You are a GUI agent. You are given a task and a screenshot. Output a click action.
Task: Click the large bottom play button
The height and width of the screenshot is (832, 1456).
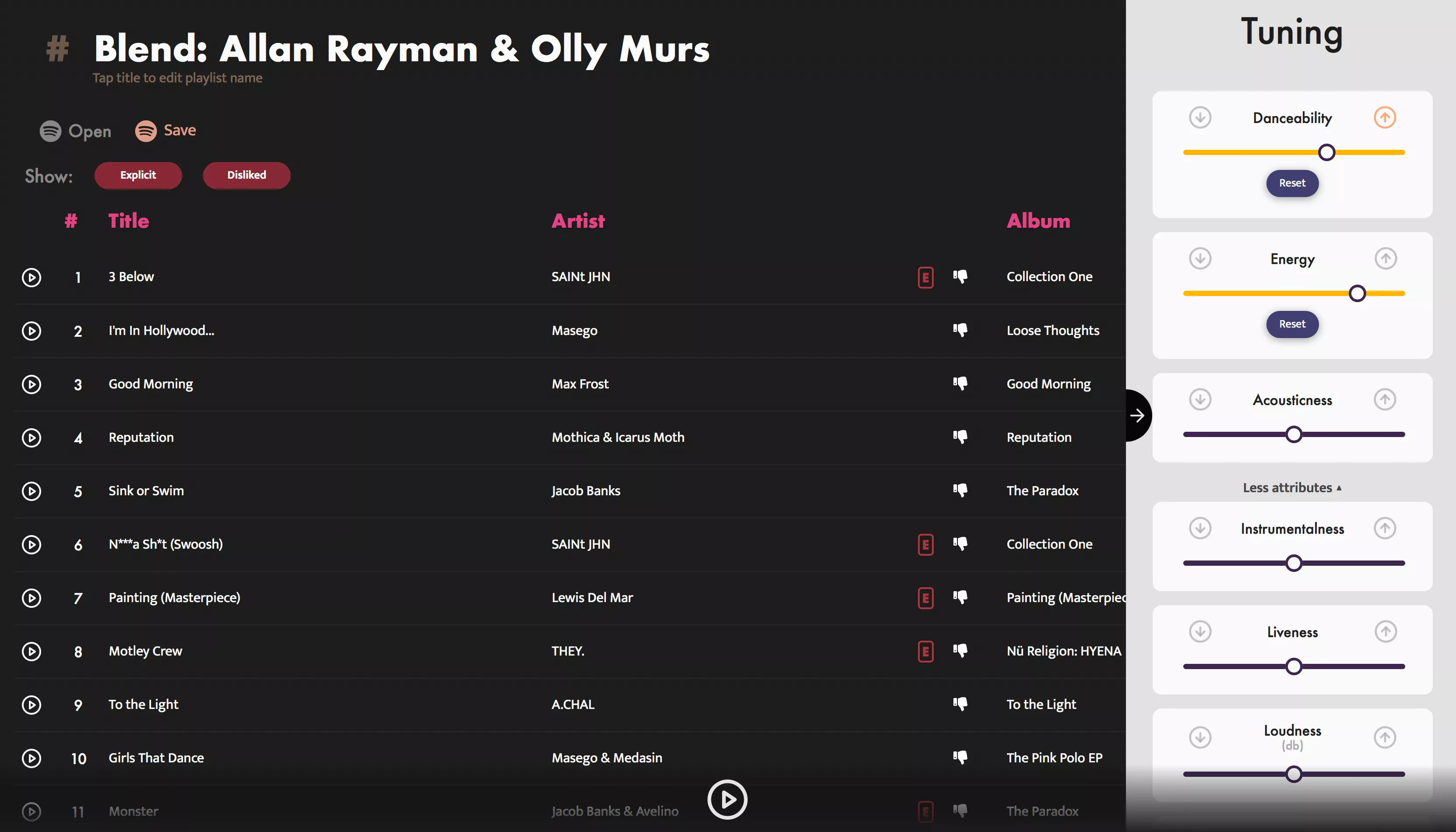coord(727,800)
